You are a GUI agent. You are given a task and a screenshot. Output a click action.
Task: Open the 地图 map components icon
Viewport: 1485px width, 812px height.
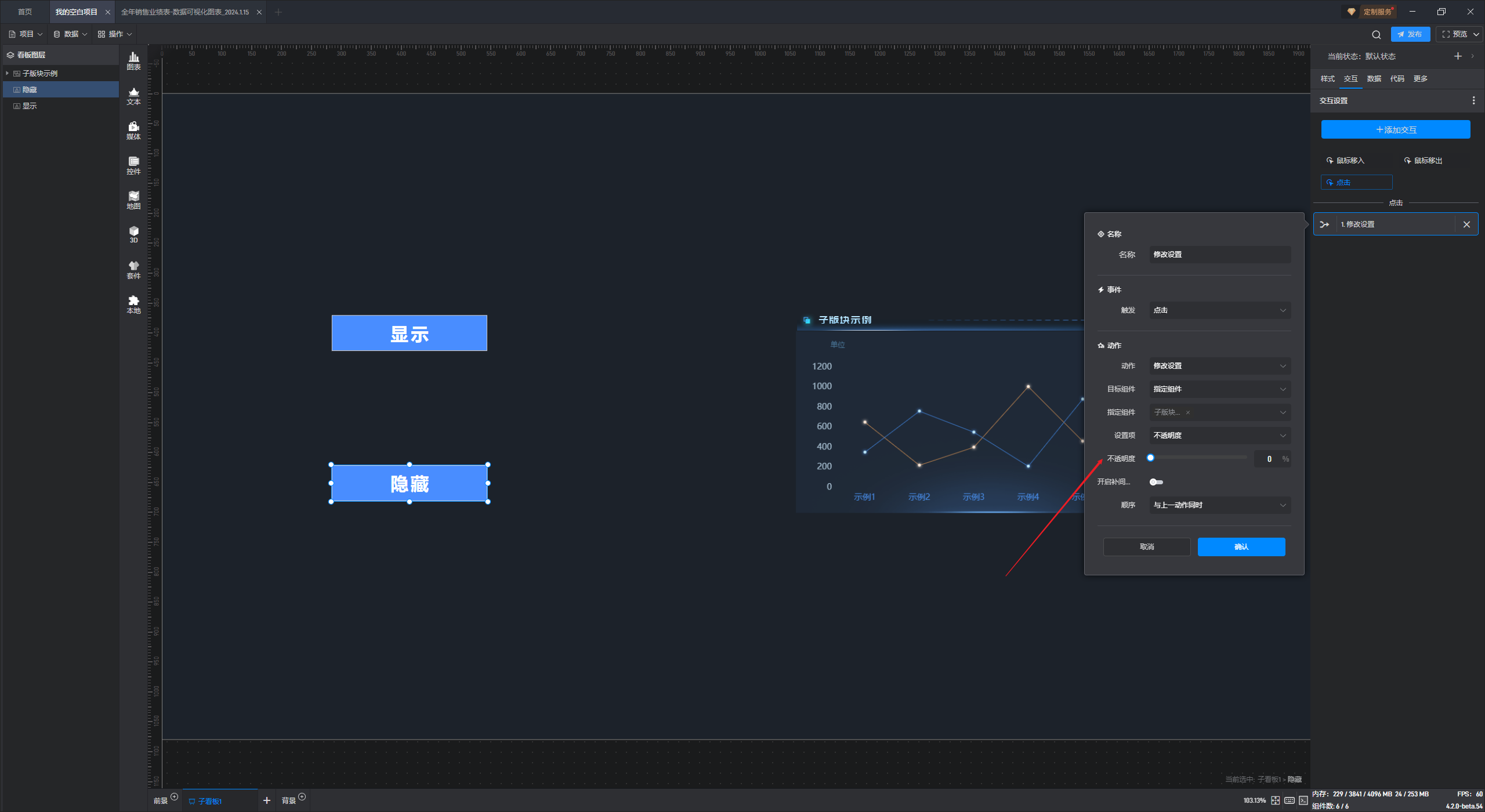click(x=133, y=200)
